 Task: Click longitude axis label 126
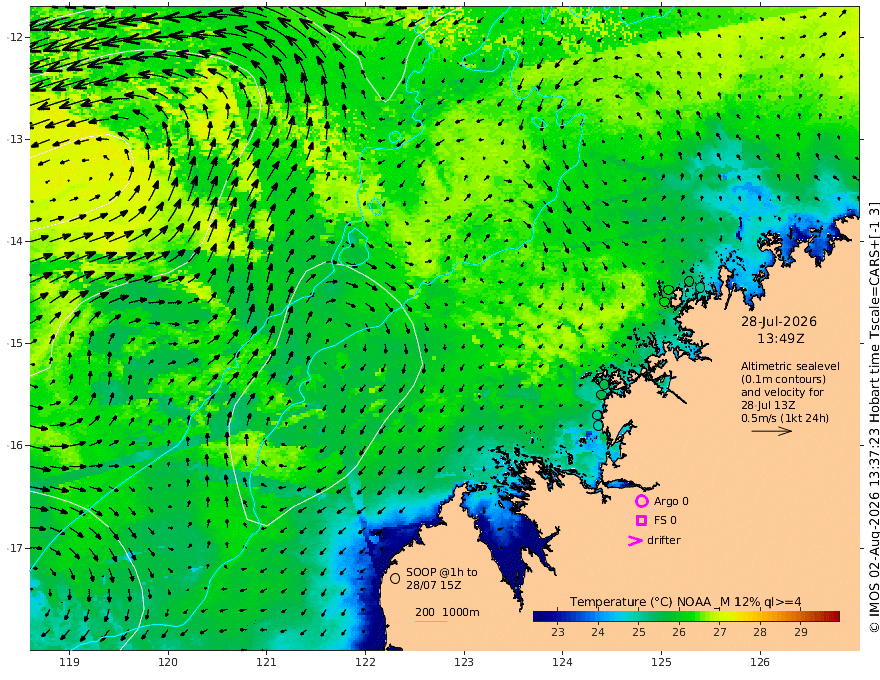click(760, 662)
